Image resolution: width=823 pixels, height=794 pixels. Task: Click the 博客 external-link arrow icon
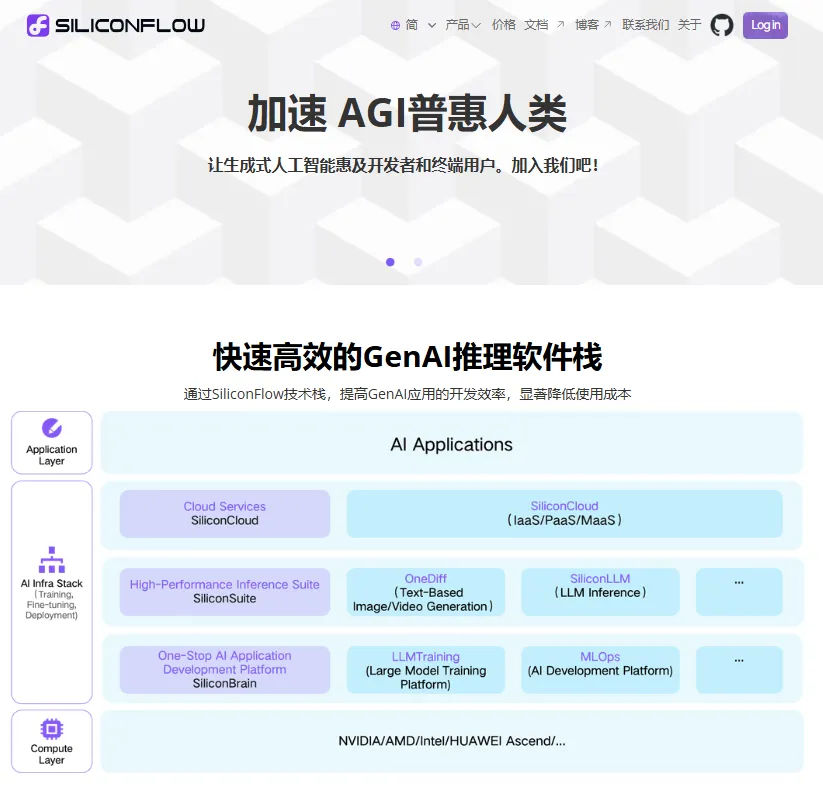608,25
